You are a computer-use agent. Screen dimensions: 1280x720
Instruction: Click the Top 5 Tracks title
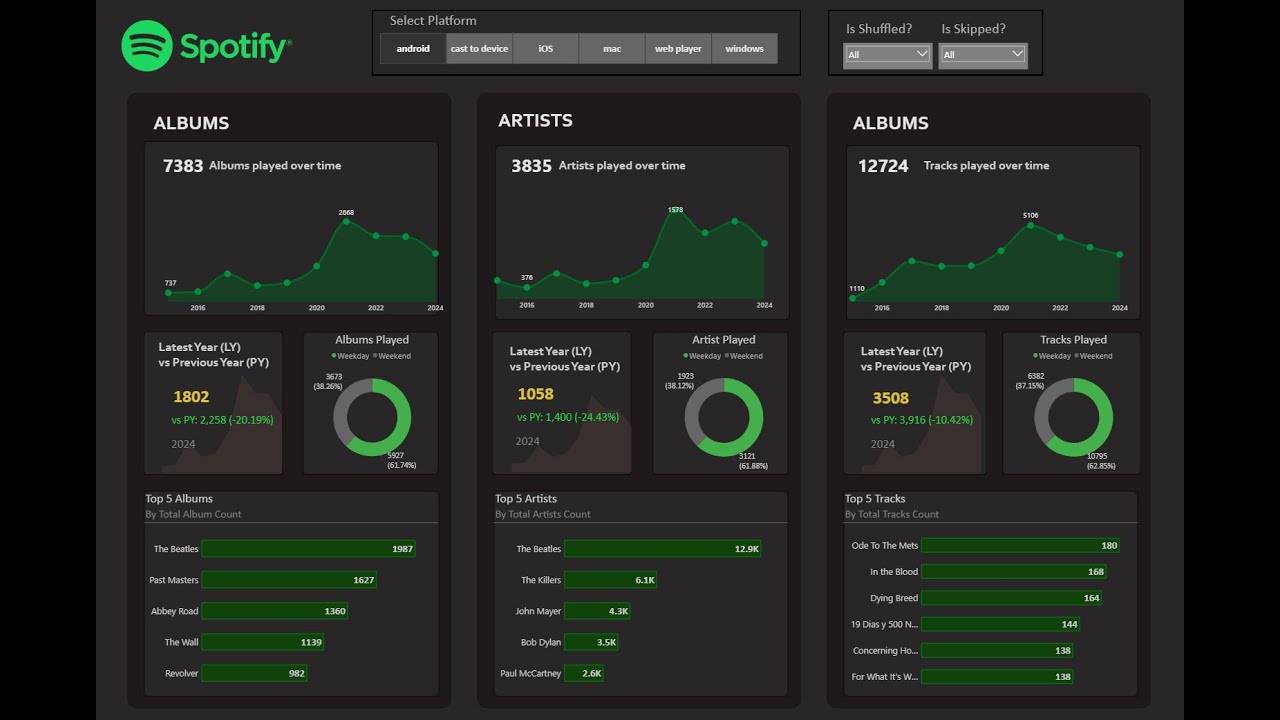click(875, 499)
